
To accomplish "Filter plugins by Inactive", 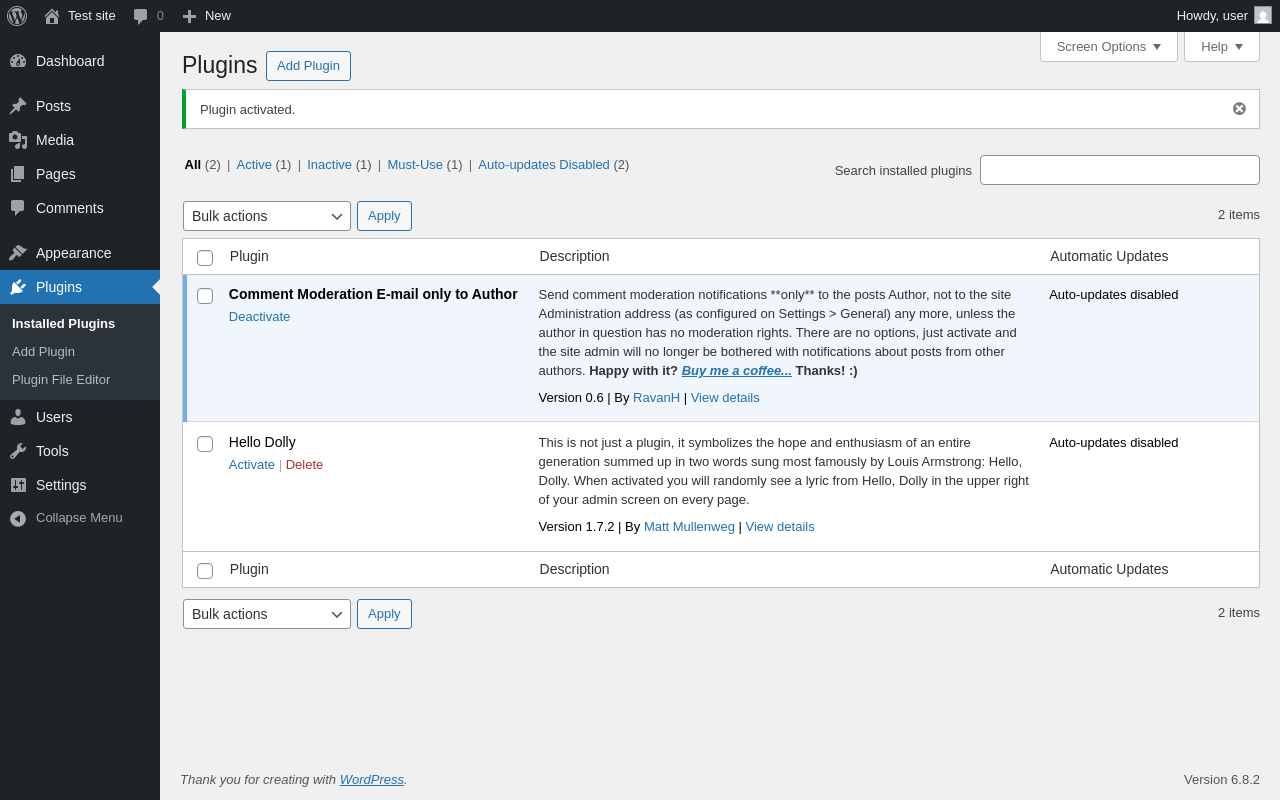I will coord(329,165).
